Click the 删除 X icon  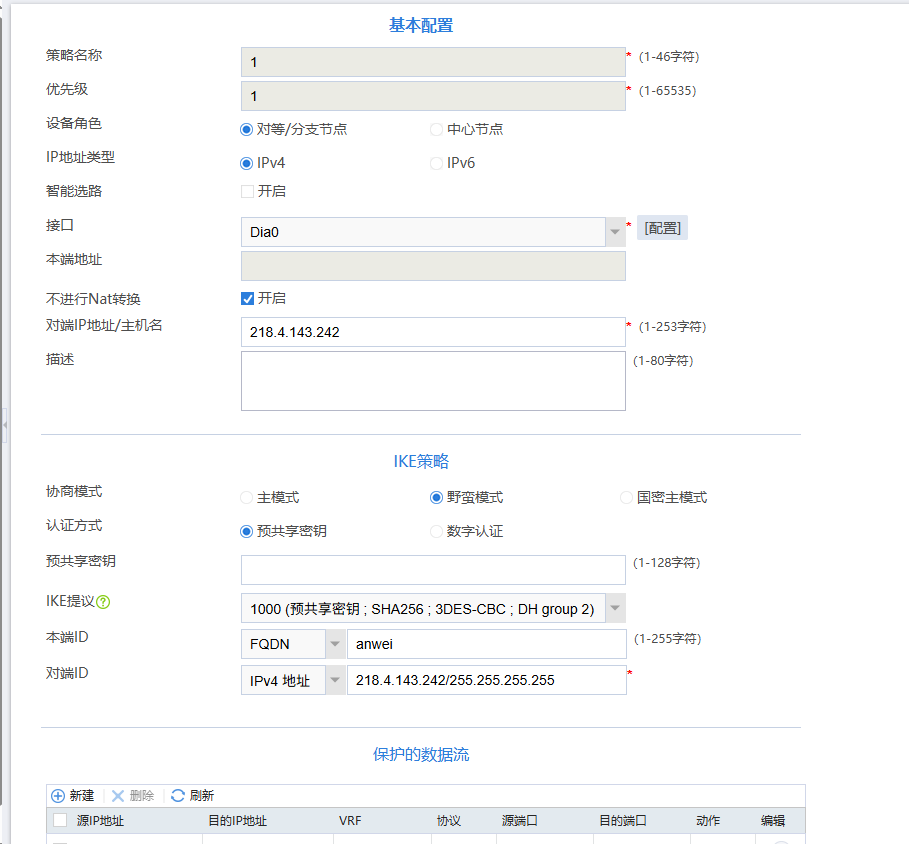tap(118, 796)
